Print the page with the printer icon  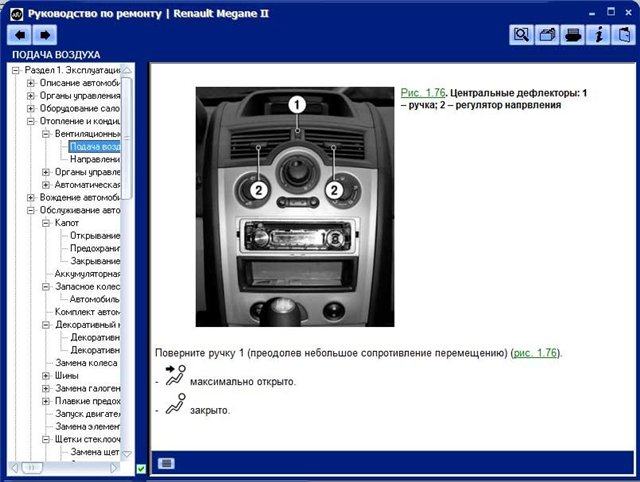pyautogui.click(x=572, y=35)
